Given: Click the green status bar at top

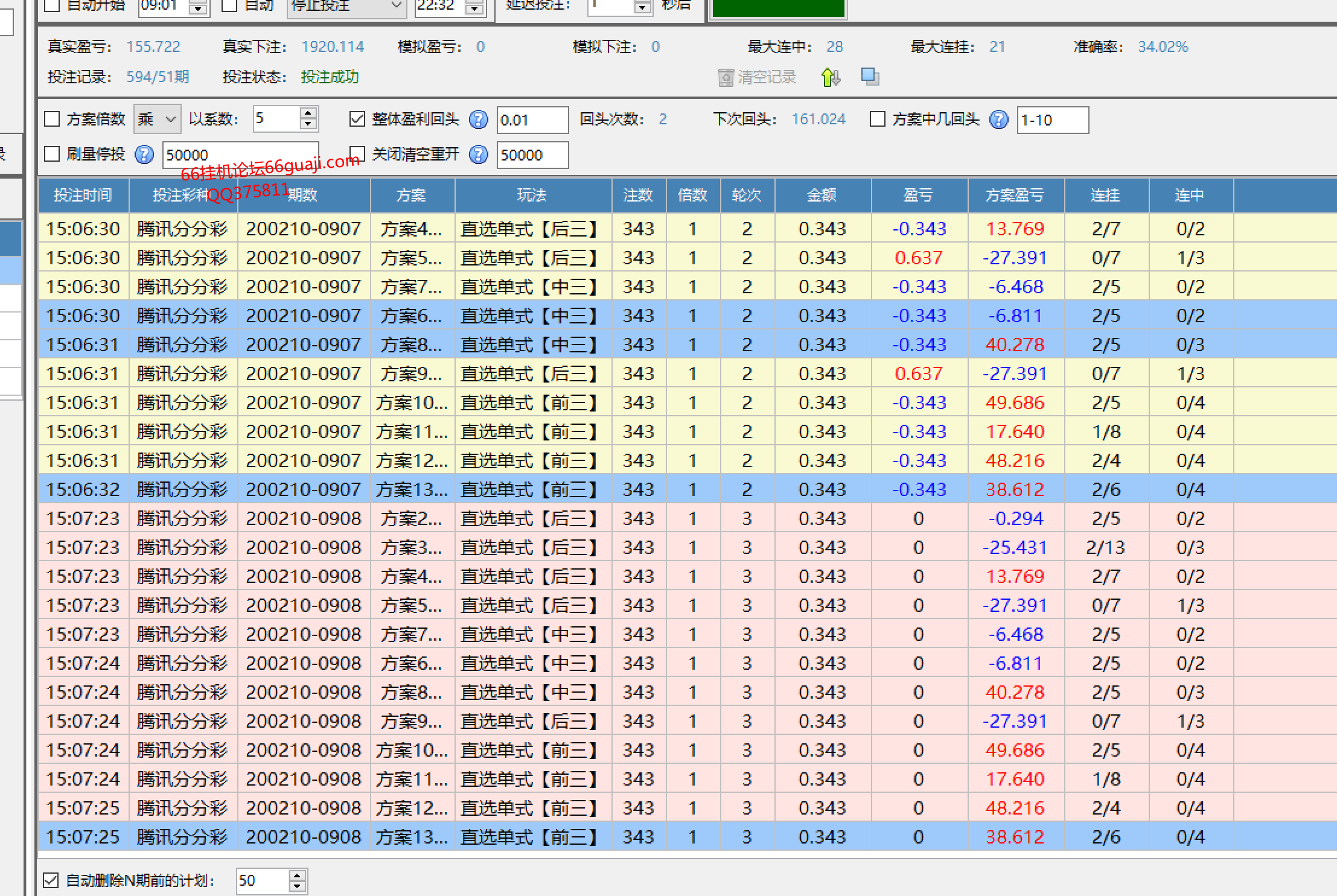Looking at the screenshot, I should click(x=778, y=8).
